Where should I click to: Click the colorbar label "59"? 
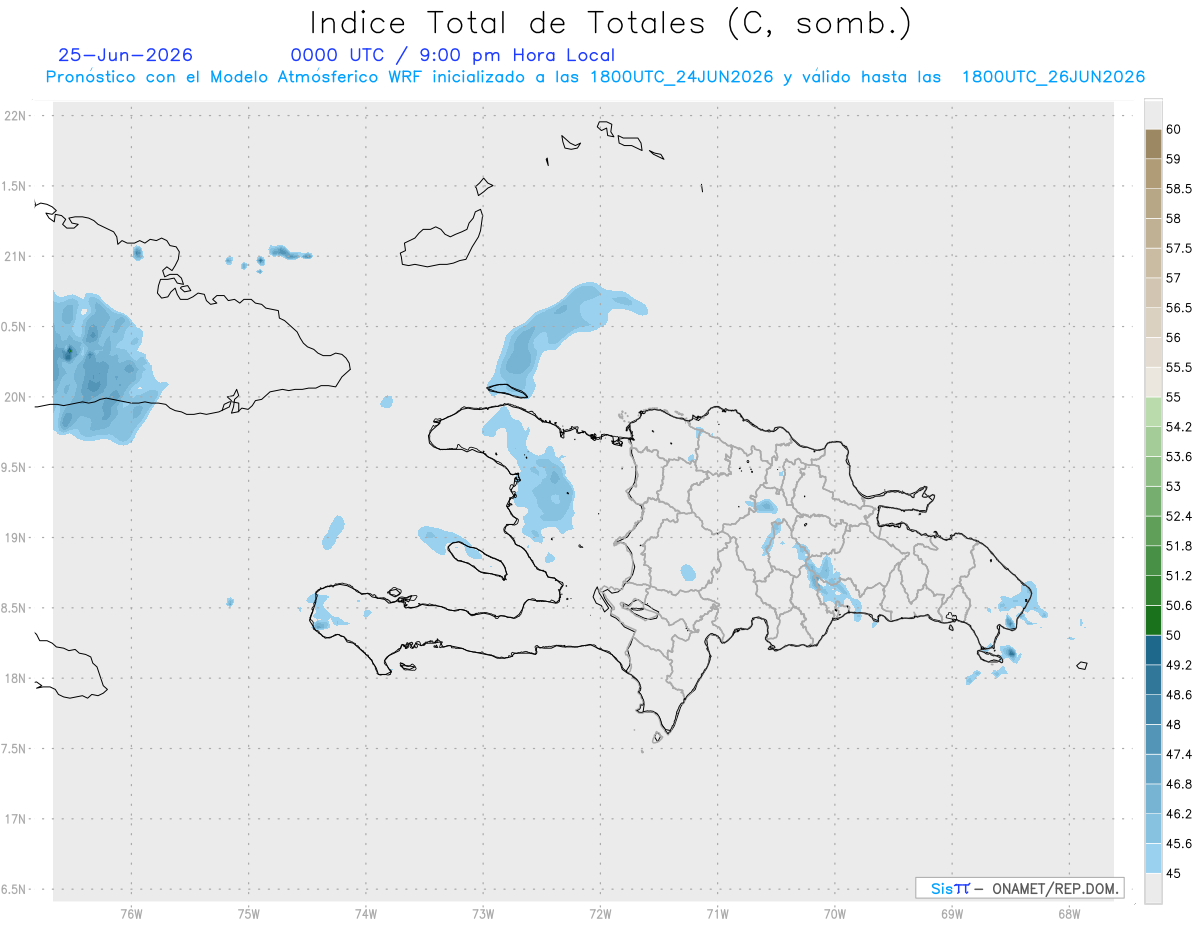pos(1173,159)
